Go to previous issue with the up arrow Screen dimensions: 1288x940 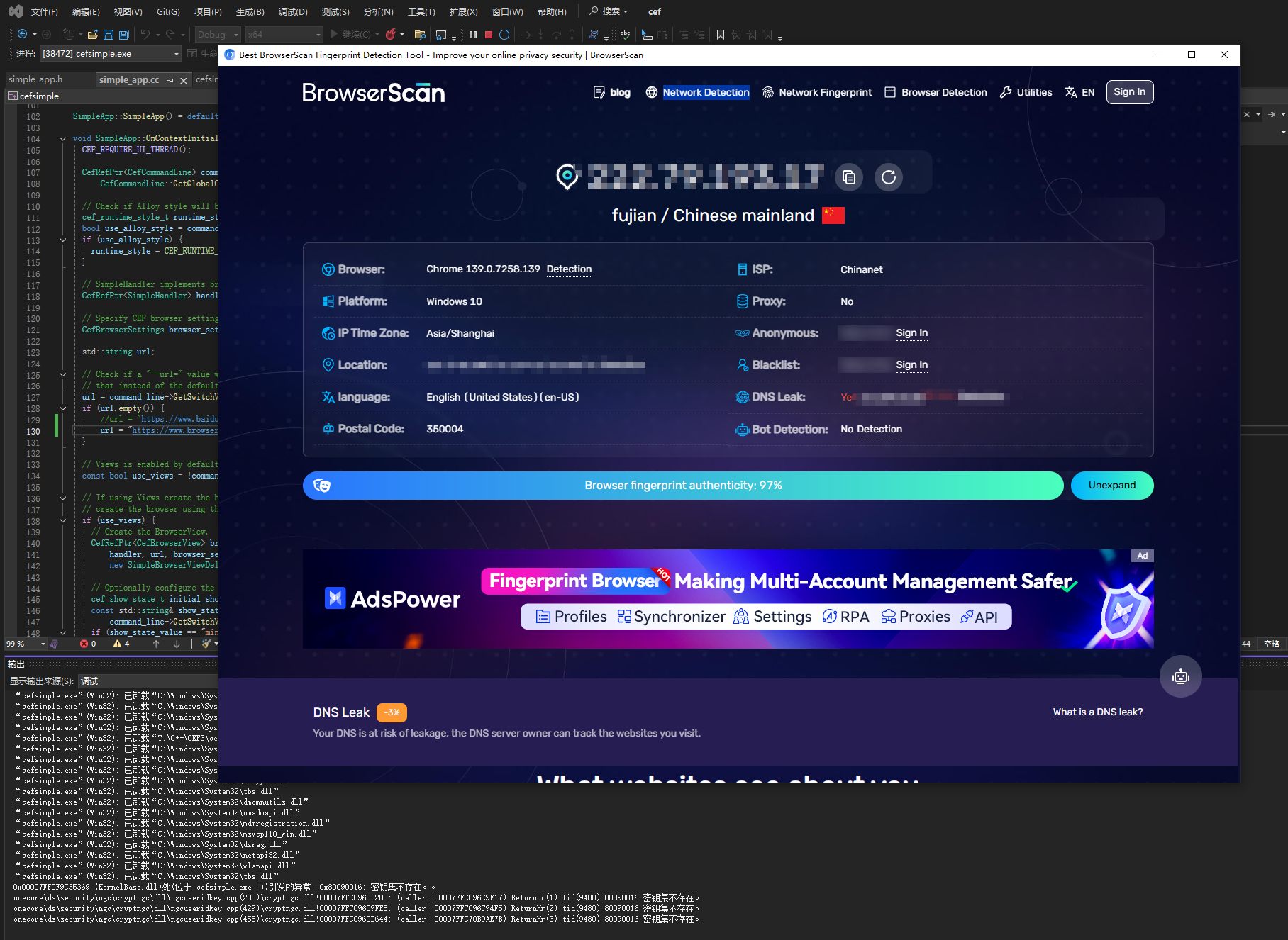(156, 644)
